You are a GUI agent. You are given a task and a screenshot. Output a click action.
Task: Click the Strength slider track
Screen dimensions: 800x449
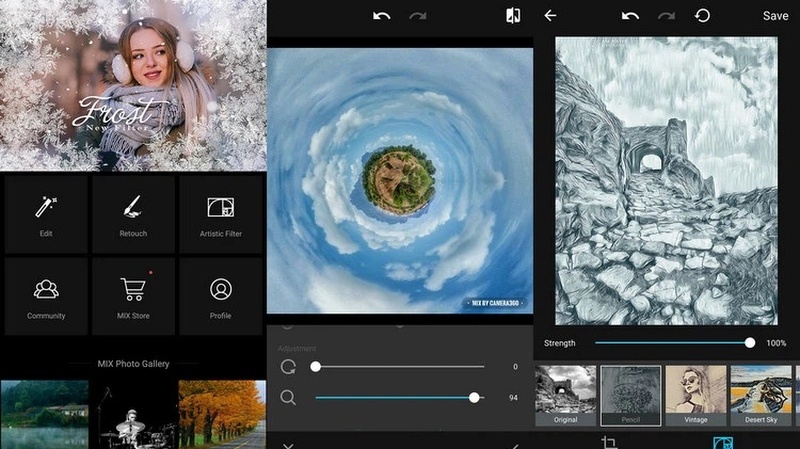click(674, 343)
